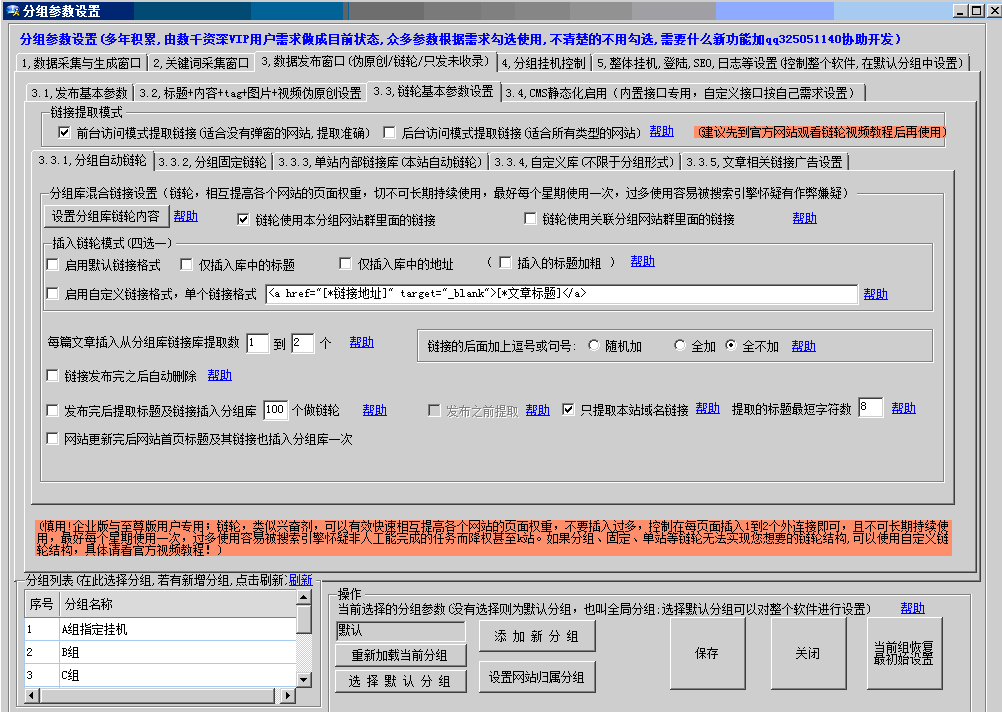Toggle 前台访问模式提取链接 checkbox
Image resolution: width=1002 pixels, height=712 pixels.
[64, 132]
